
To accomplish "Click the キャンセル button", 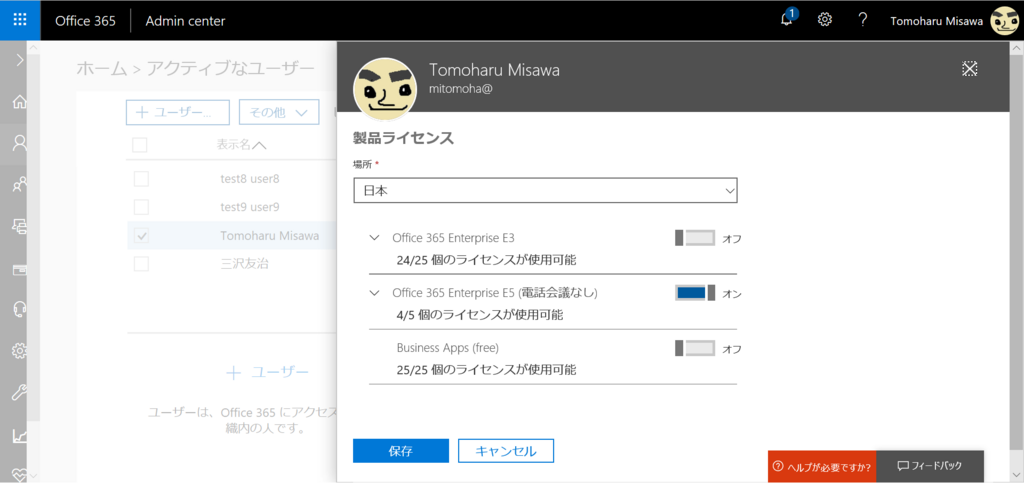I will [506, 450].
